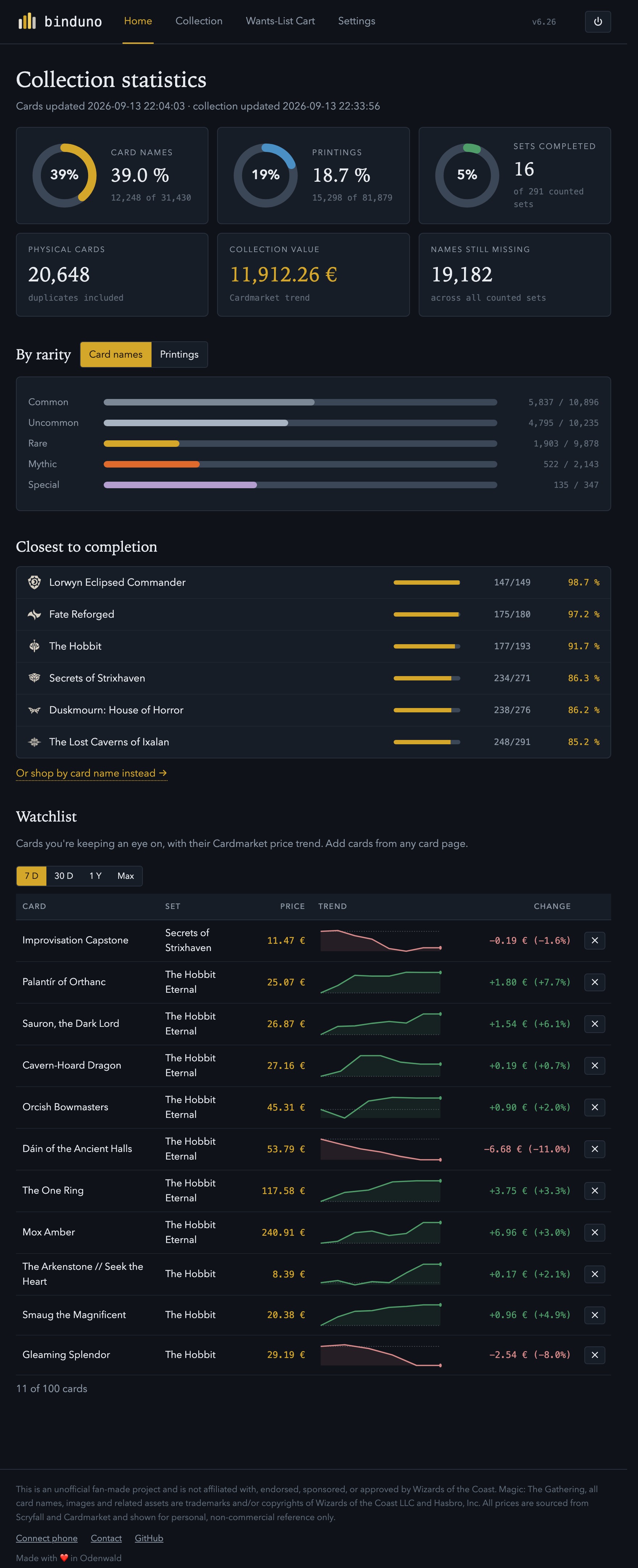Click the Lost Caverns of Ixalan symbol
The height and width of the screenshot is (1568, 638).
click(x=35, y=742)
